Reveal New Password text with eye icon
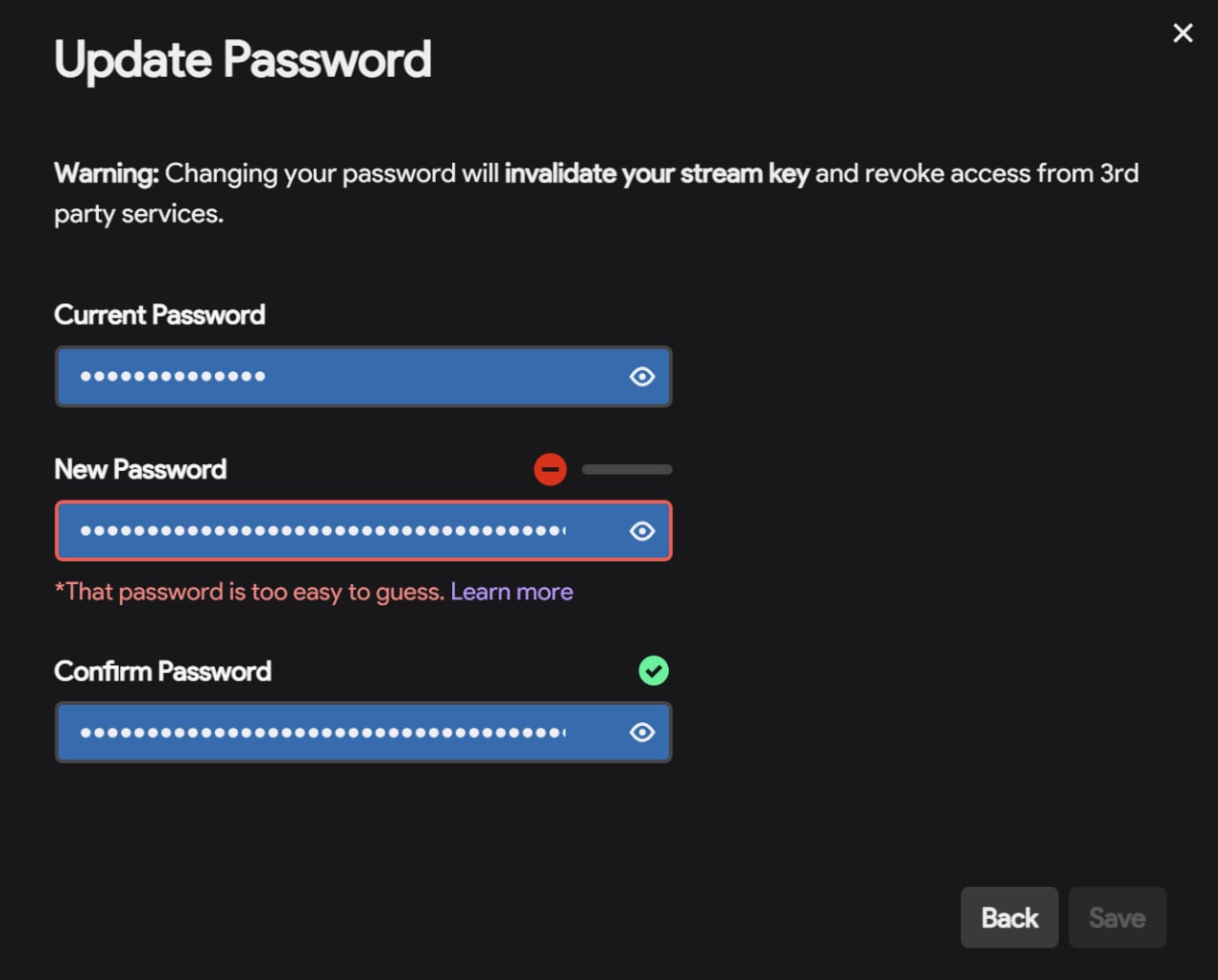The height and width of the screenshot is (980, 1218). pyautogui.click(x=642, y=531)
